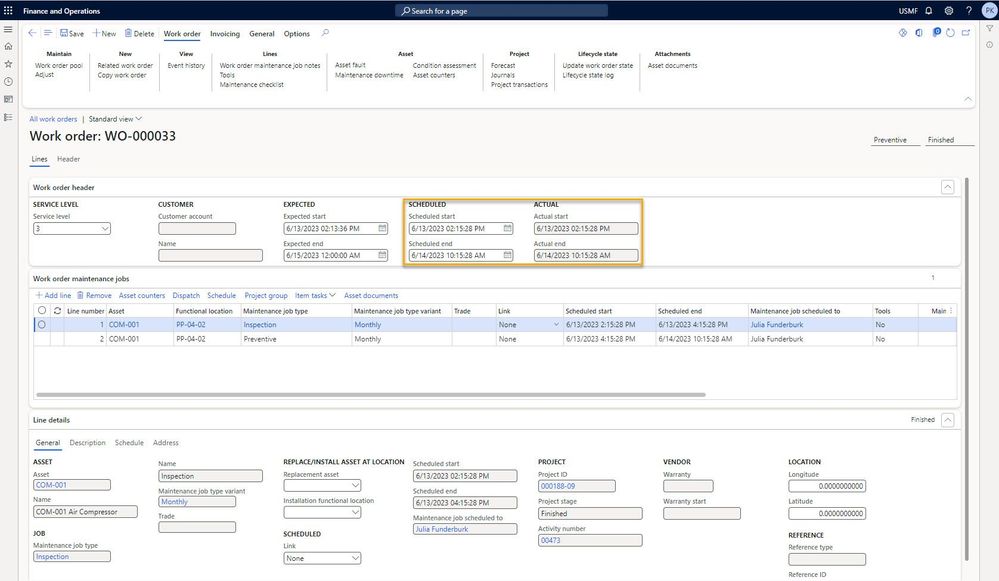Open Options tab
Image resolution: width=999 pixels, height=581 pixels.
point(297,34)
